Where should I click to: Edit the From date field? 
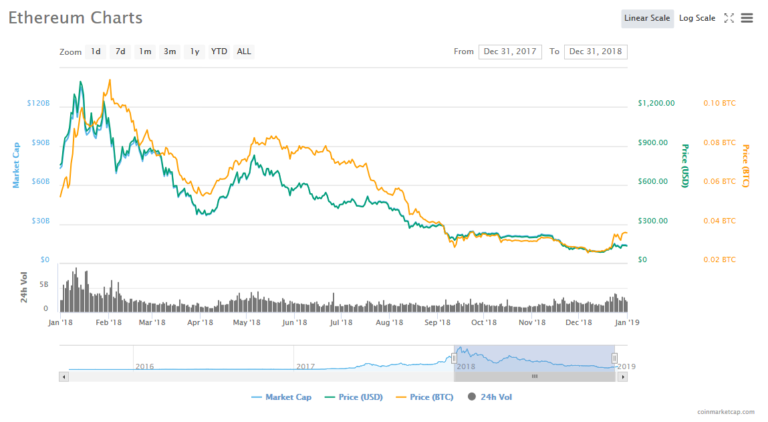(x=509, y=51)
